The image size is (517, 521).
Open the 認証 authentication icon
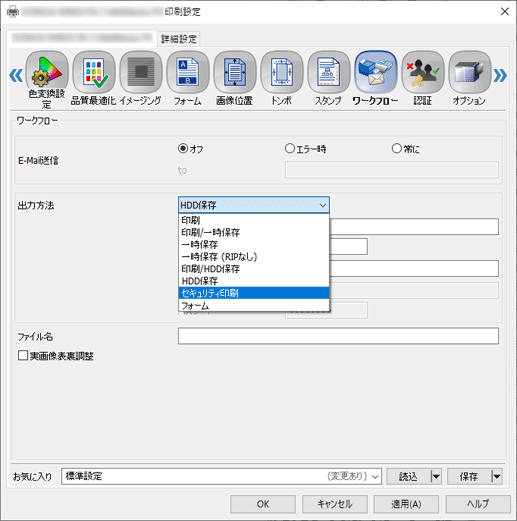tap(423, 72)
